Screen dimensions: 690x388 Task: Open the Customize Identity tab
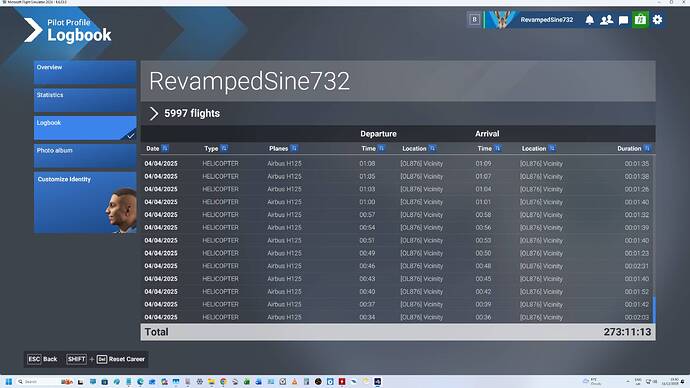pyautogui.click(x=85, y=202)
